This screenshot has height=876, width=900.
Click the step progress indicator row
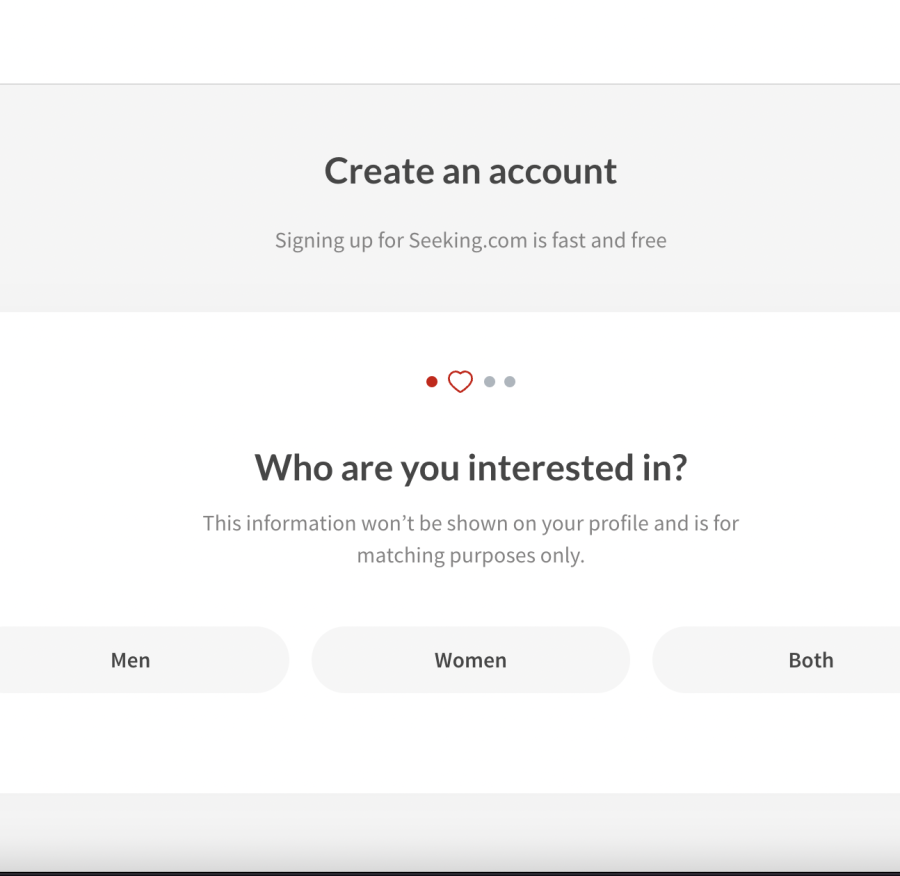(470, 381)
